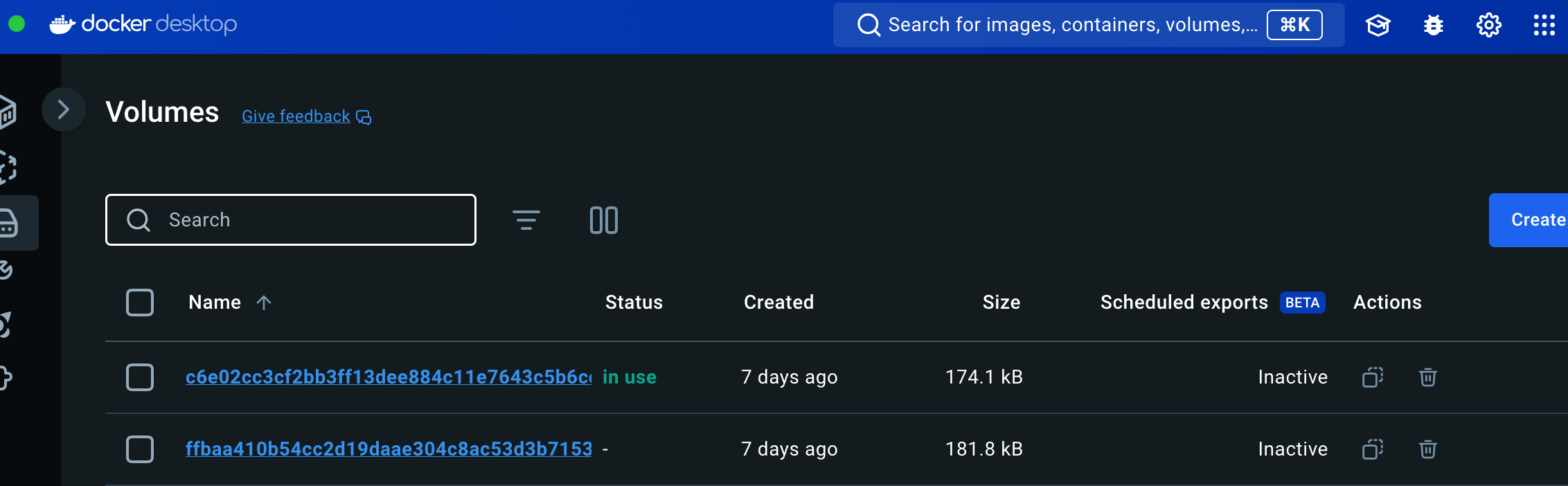Click Inactive export status for c6e02cc3 volume
Image resolution: width=1568 pixels, height=486 pixels.
1292,377
